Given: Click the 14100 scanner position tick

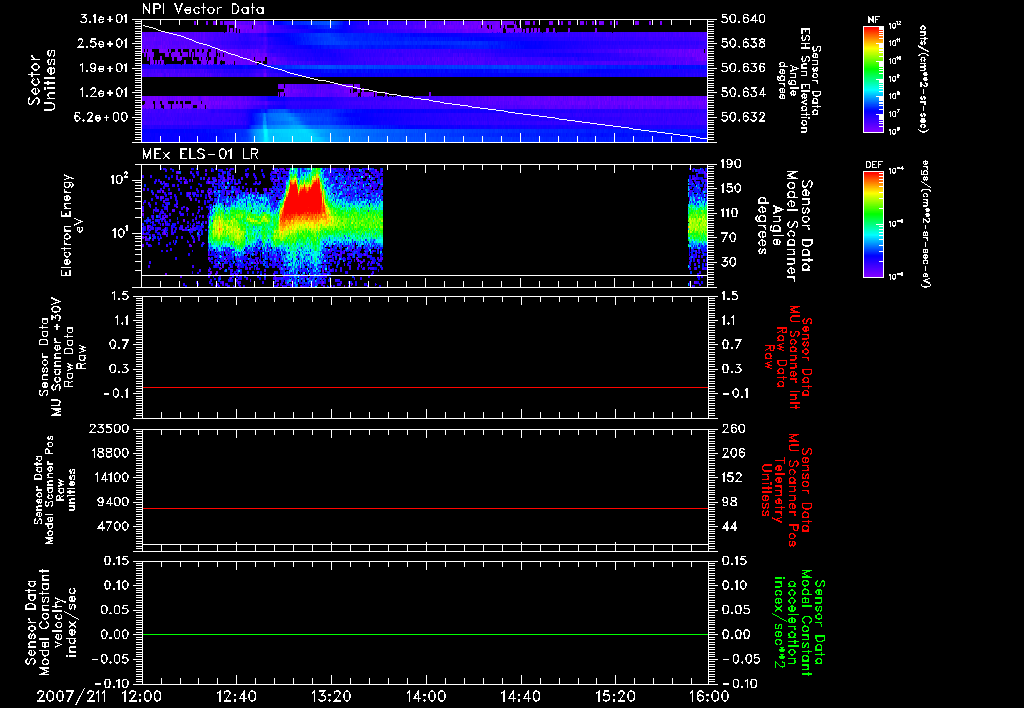Looking at the screenshot, I should tap(108, 477).
